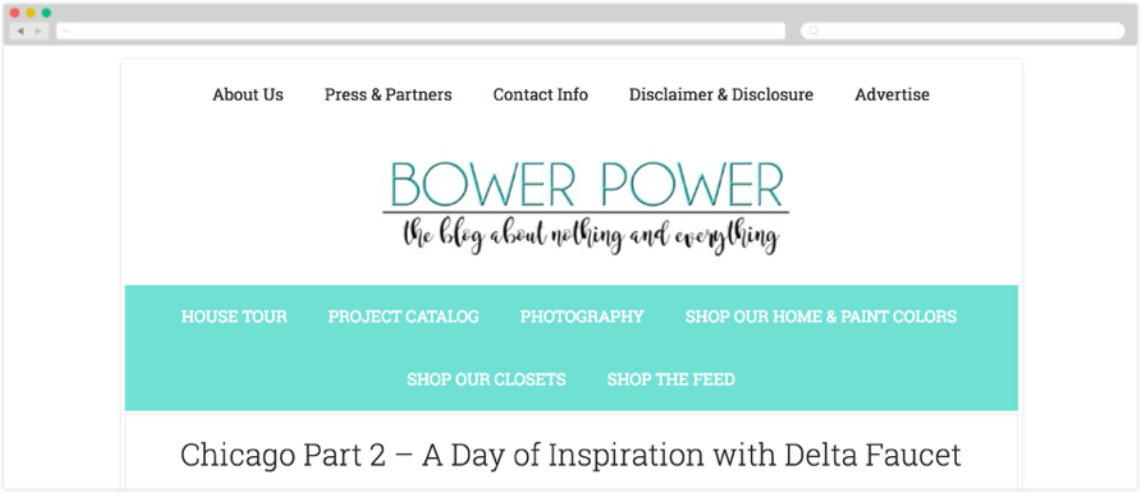
Task: Open the About Us page
Action: 248,95
